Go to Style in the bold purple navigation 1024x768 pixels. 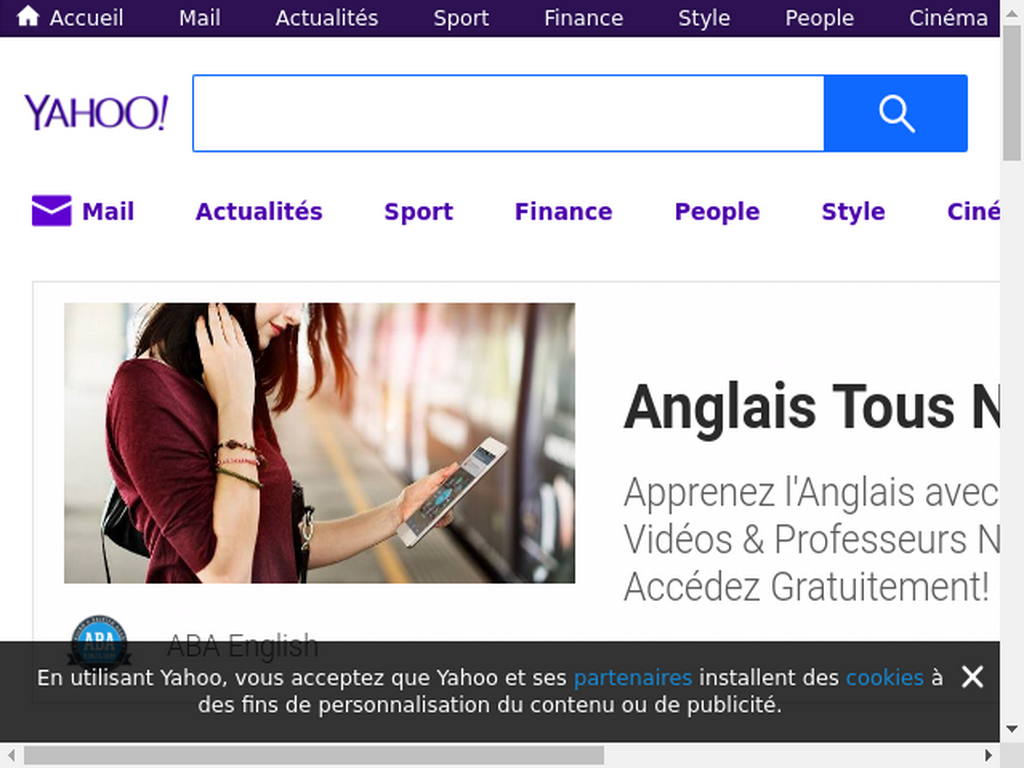click(x=853, y=212)
